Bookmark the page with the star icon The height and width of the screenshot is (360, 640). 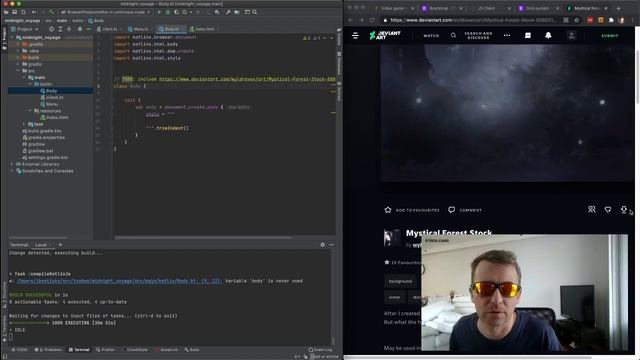point(576,20)
